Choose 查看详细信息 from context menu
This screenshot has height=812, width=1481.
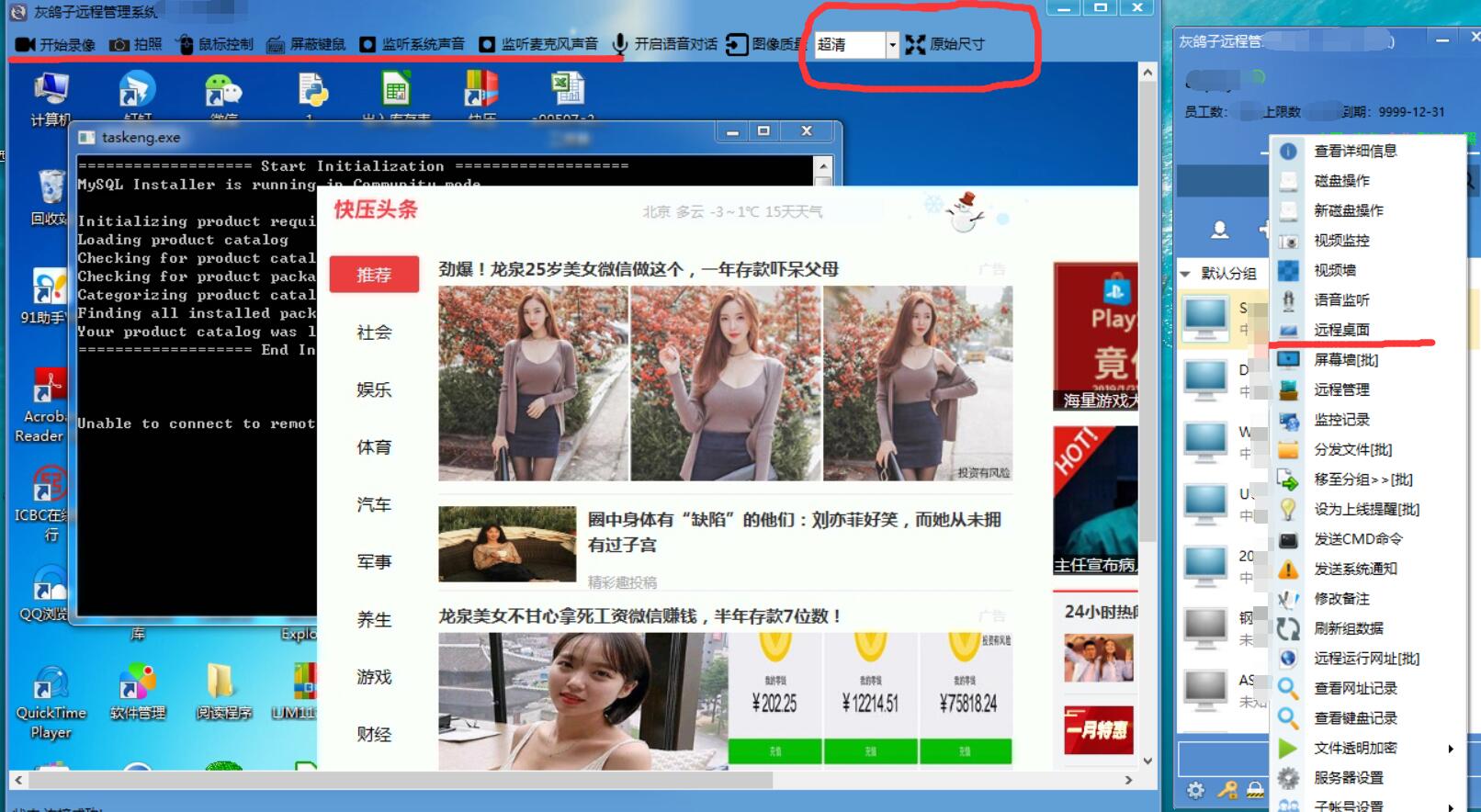(x=1355, y=151)
